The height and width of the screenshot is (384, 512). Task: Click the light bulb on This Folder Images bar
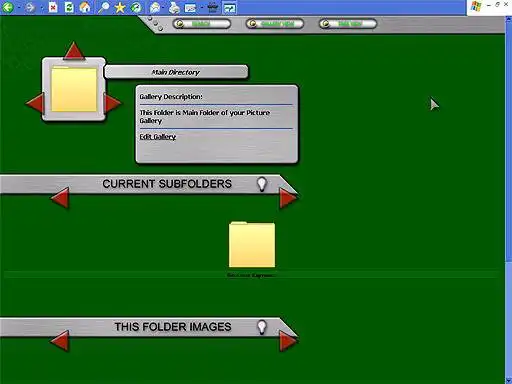pyautogui.click(x=262, y=327)
